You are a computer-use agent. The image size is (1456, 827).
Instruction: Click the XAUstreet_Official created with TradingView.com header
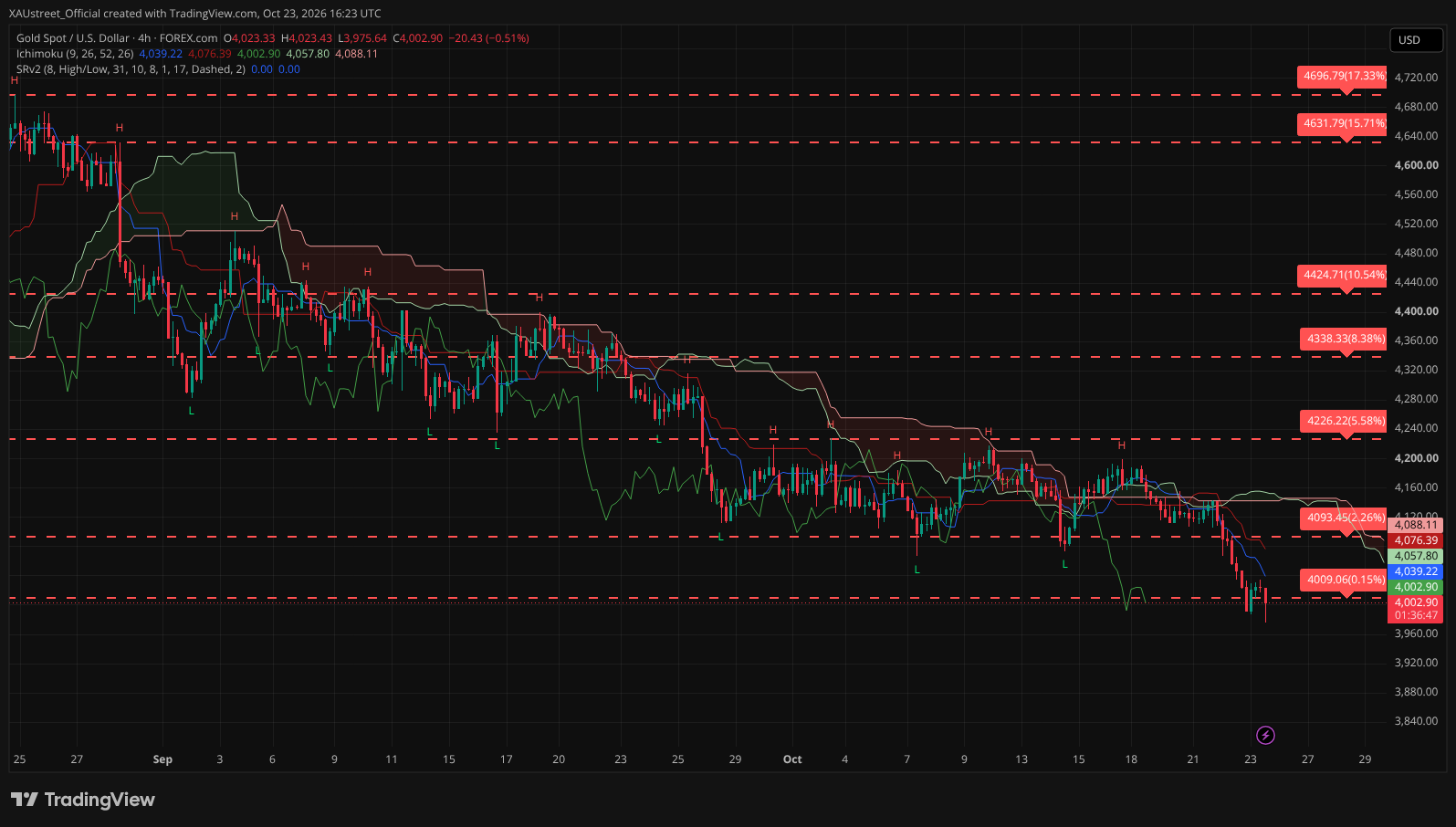195,14
